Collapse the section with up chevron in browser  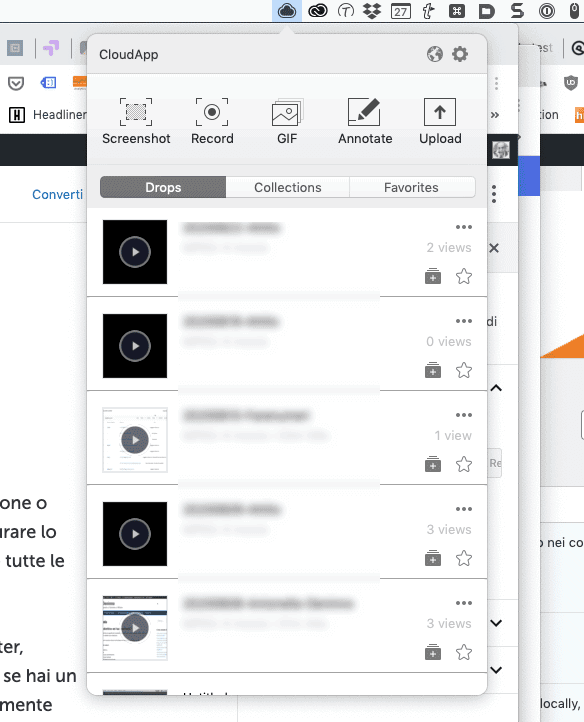click(496, 388)
